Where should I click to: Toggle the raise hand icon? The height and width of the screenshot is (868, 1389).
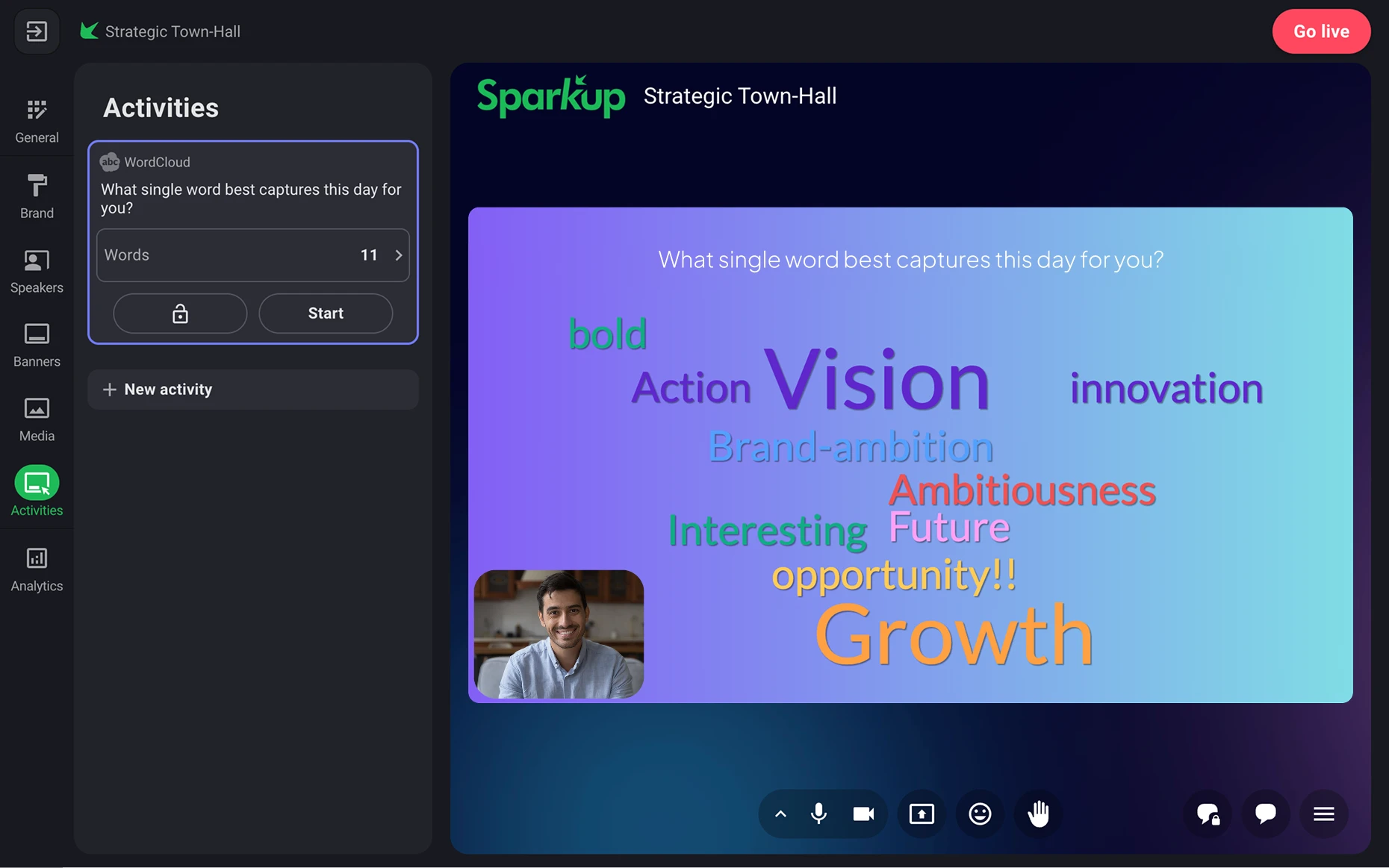click(x=1038, y=814)
